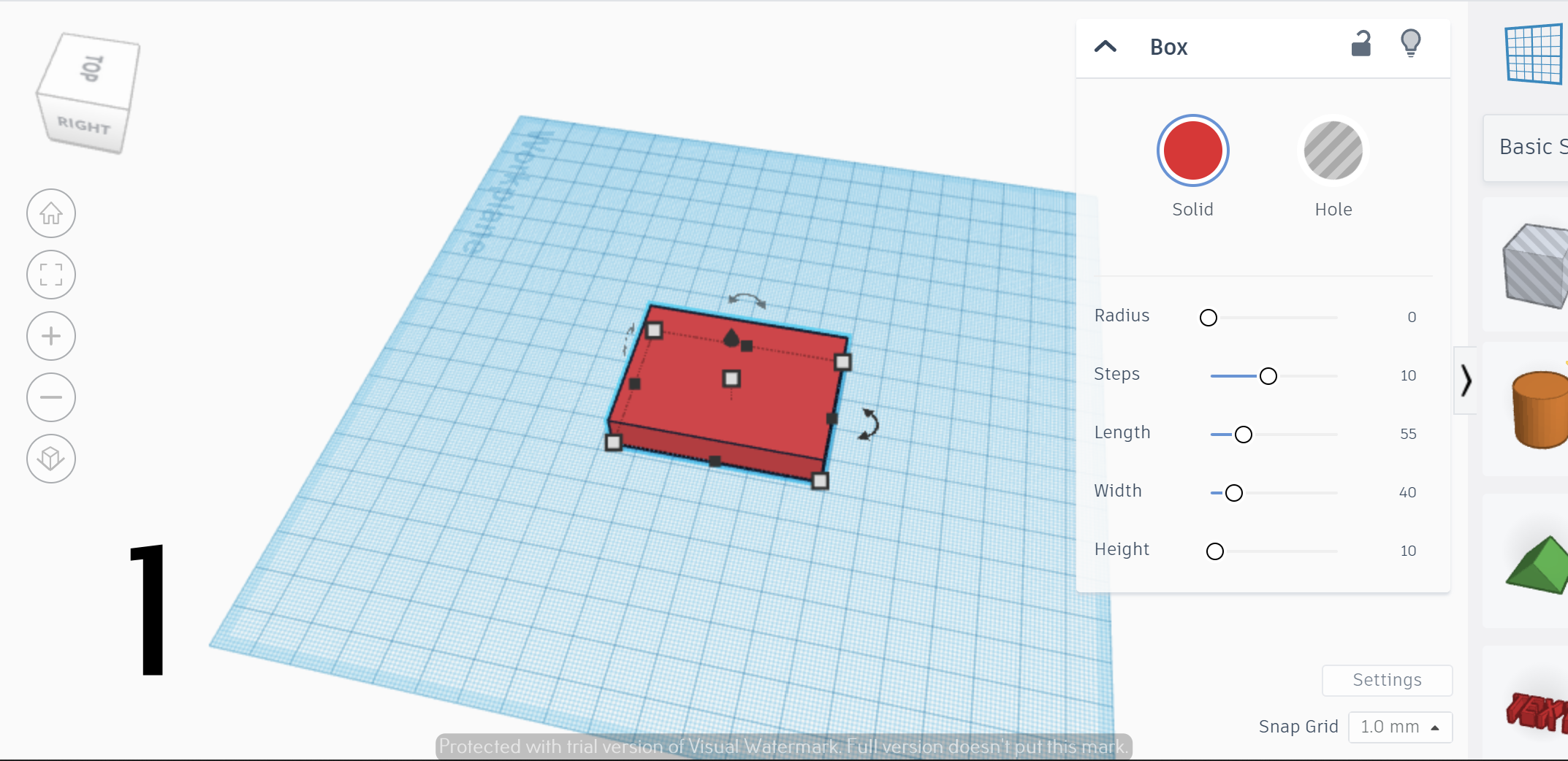This screenshot has width=1568, height=761.
Task: Toggle the lock editing padlock icon
Action: (1360, 44)
